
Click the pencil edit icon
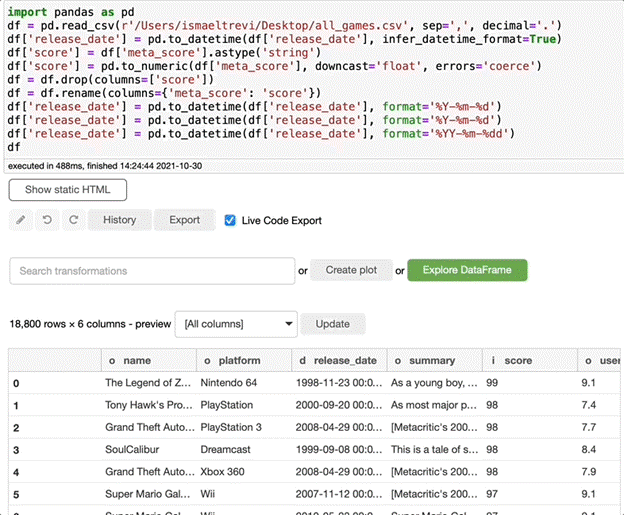pyautogui.click(x=21, y=220)
